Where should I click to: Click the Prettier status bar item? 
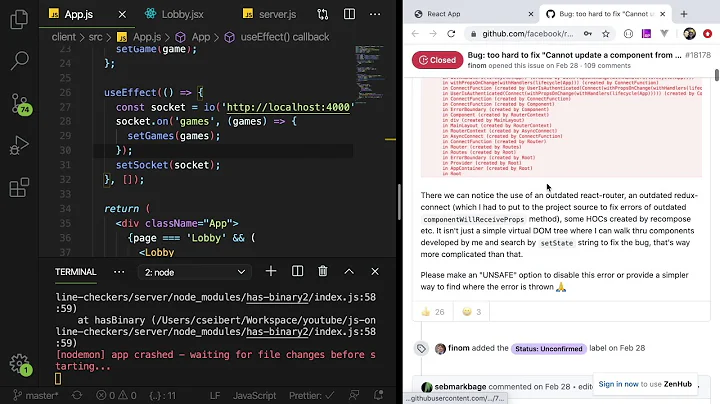(311, 395)
